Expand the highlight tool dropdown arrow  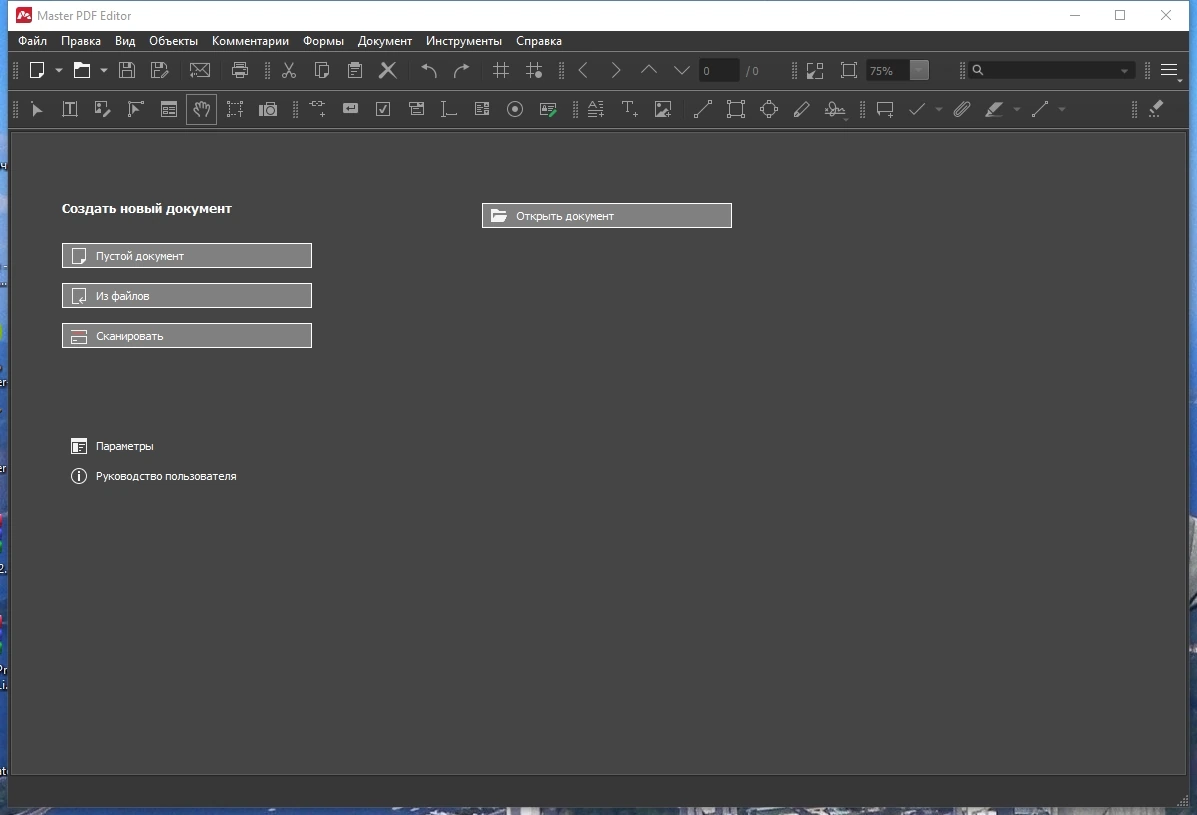click(1016, 110)
